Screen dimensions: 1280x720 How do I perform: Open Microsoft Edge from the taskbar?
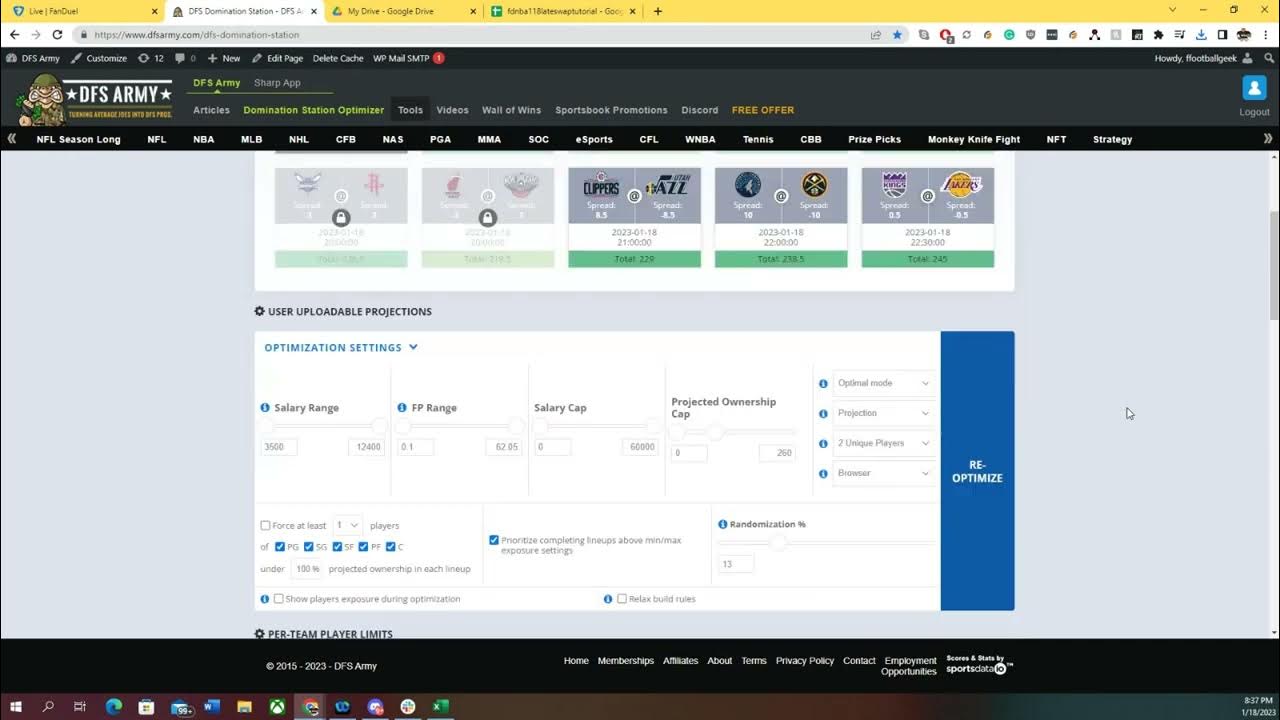[114, 707]
